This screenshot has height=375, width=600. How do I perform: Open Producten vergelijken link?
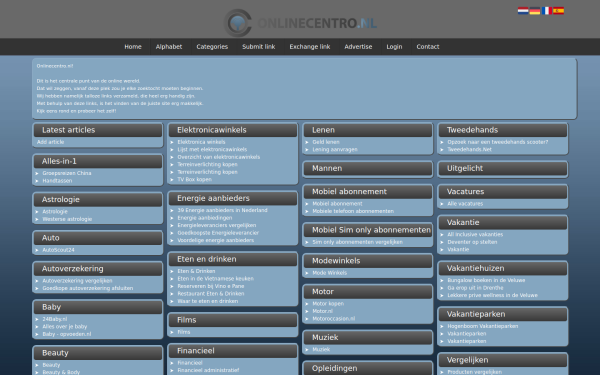474,372
